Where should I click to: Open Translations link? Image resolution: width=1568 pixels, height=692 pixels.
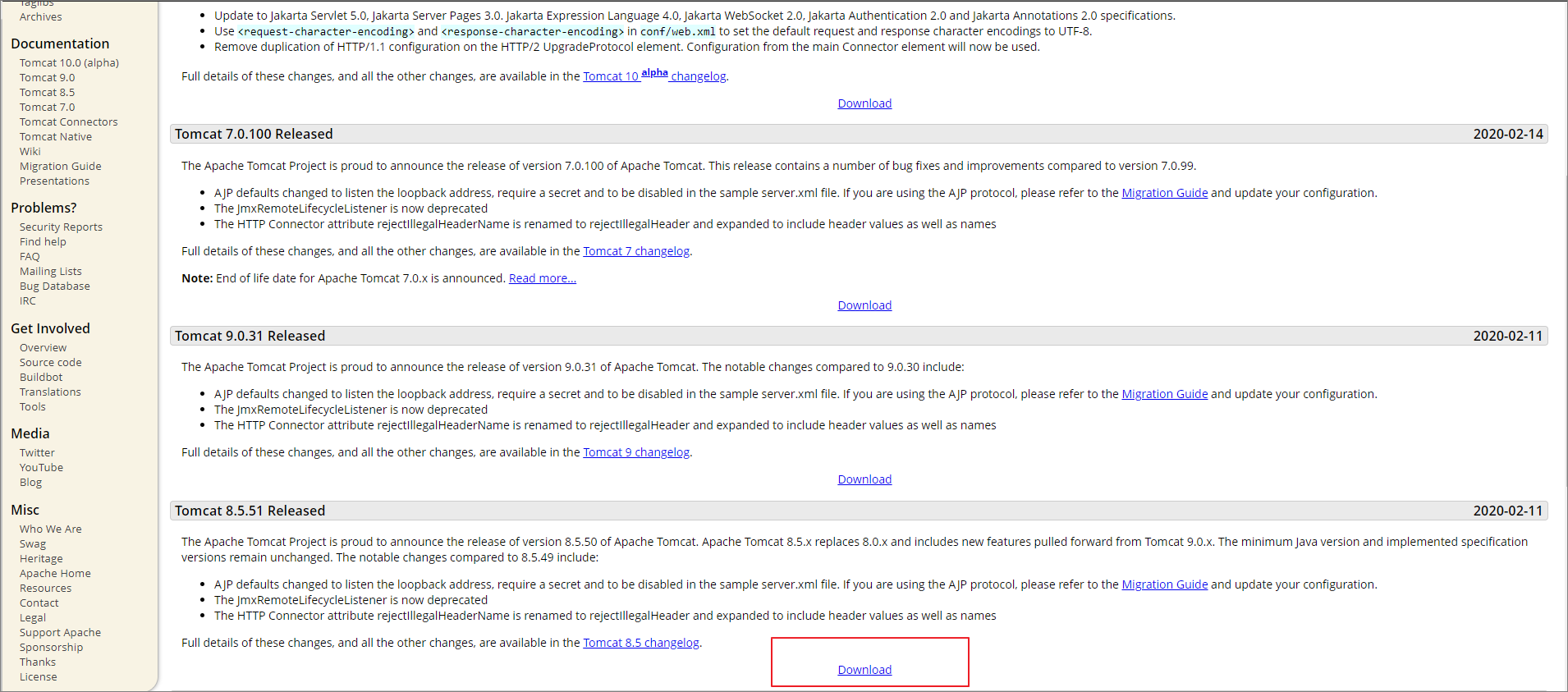tap(50, 392)
